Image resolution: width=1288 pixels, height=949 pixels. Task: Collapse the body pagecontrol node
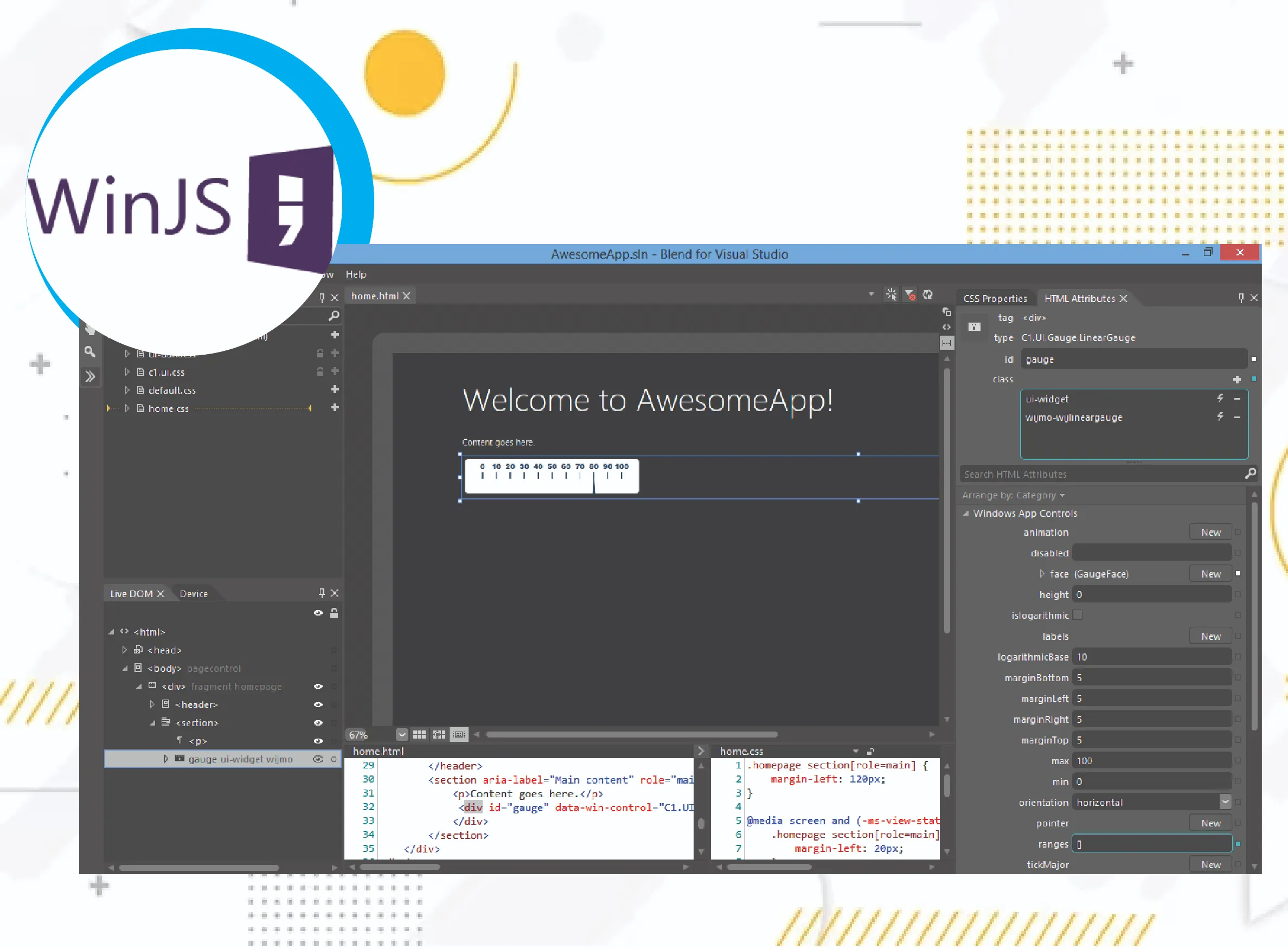click(125, 669)
